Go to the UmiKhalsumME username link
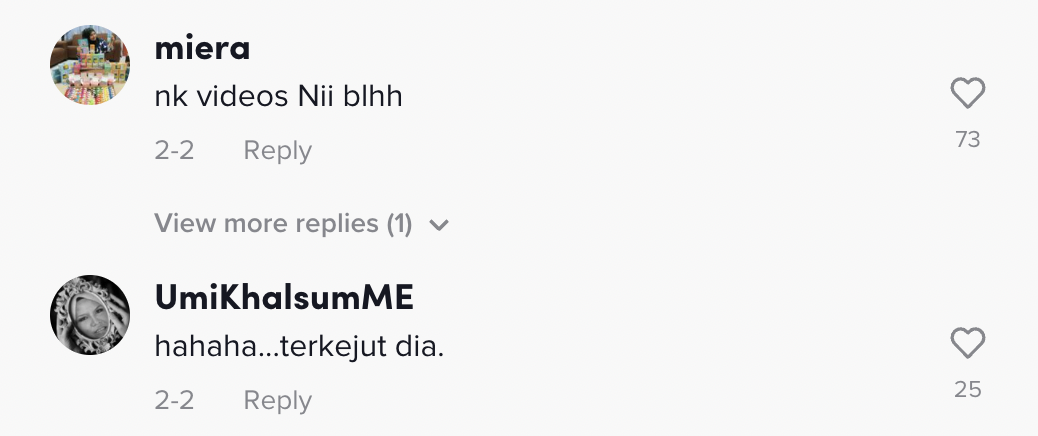This screenshot has height=436, width=1038. click(x=284, y=298)
